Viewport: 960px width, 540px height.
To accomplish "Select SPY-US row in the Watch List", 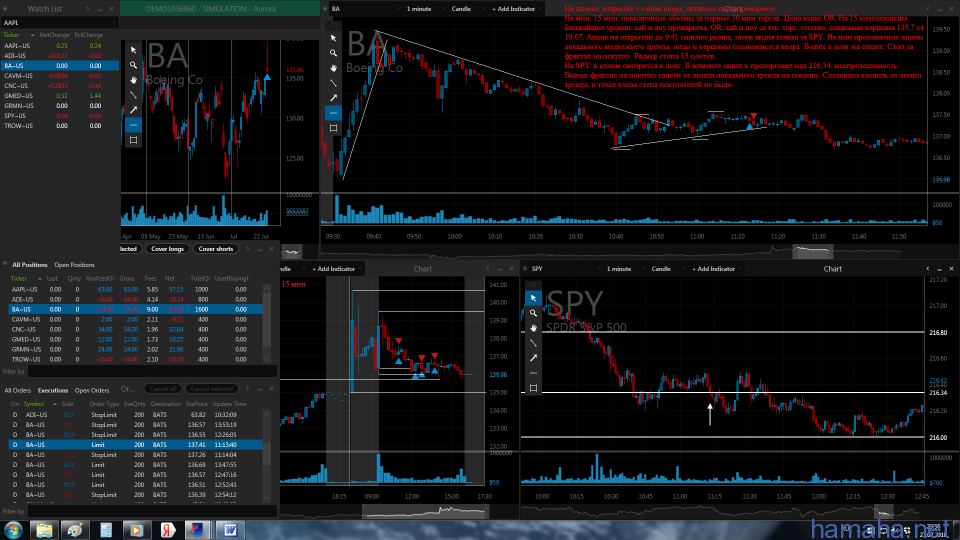I will pyautogui.click(x=59, y=116).
